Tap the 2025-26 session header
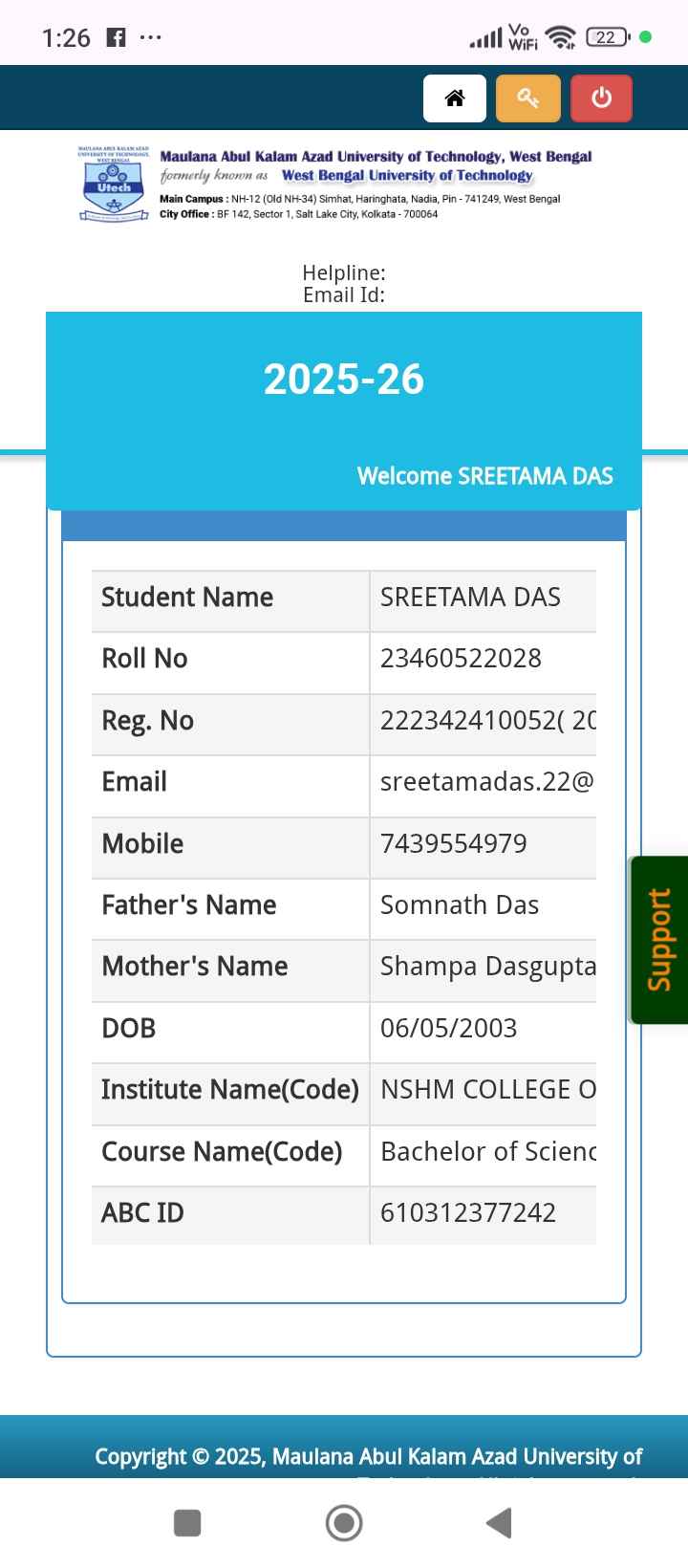Screen dimensions: 688x1568 [x=344, y=380]
